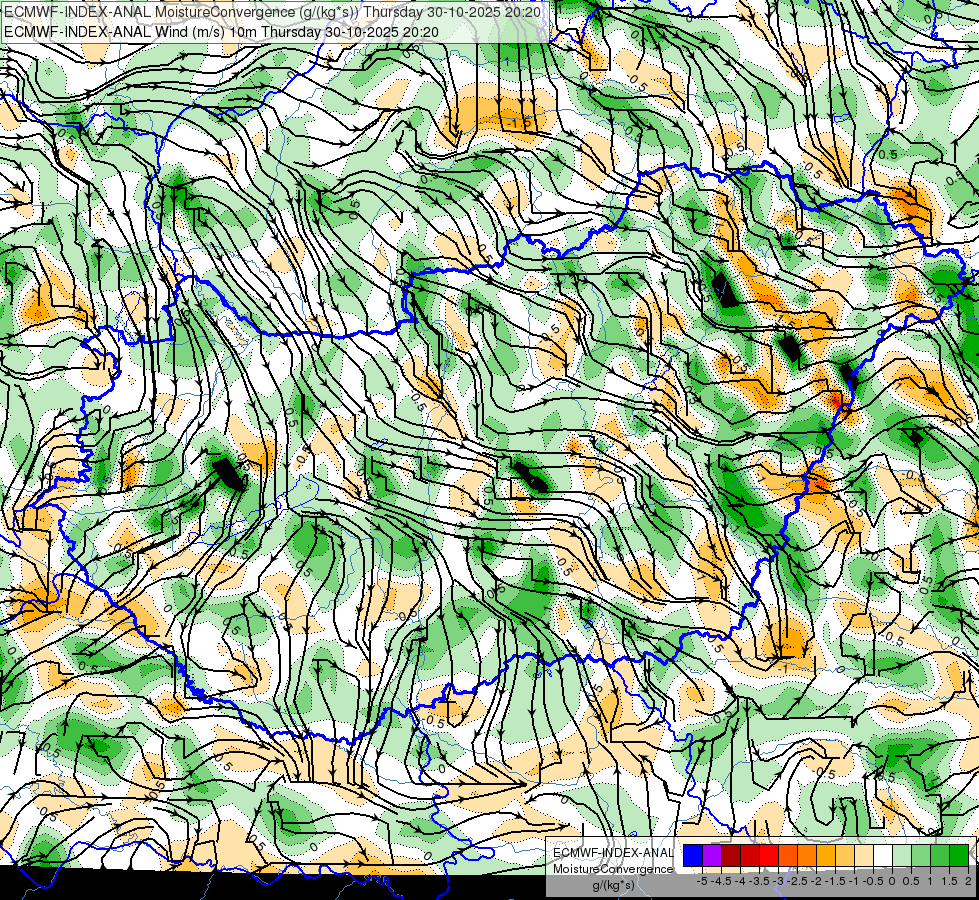Click the white legend swatch
This screenshot has width=979, height=900.
click(x=883, y=855)
